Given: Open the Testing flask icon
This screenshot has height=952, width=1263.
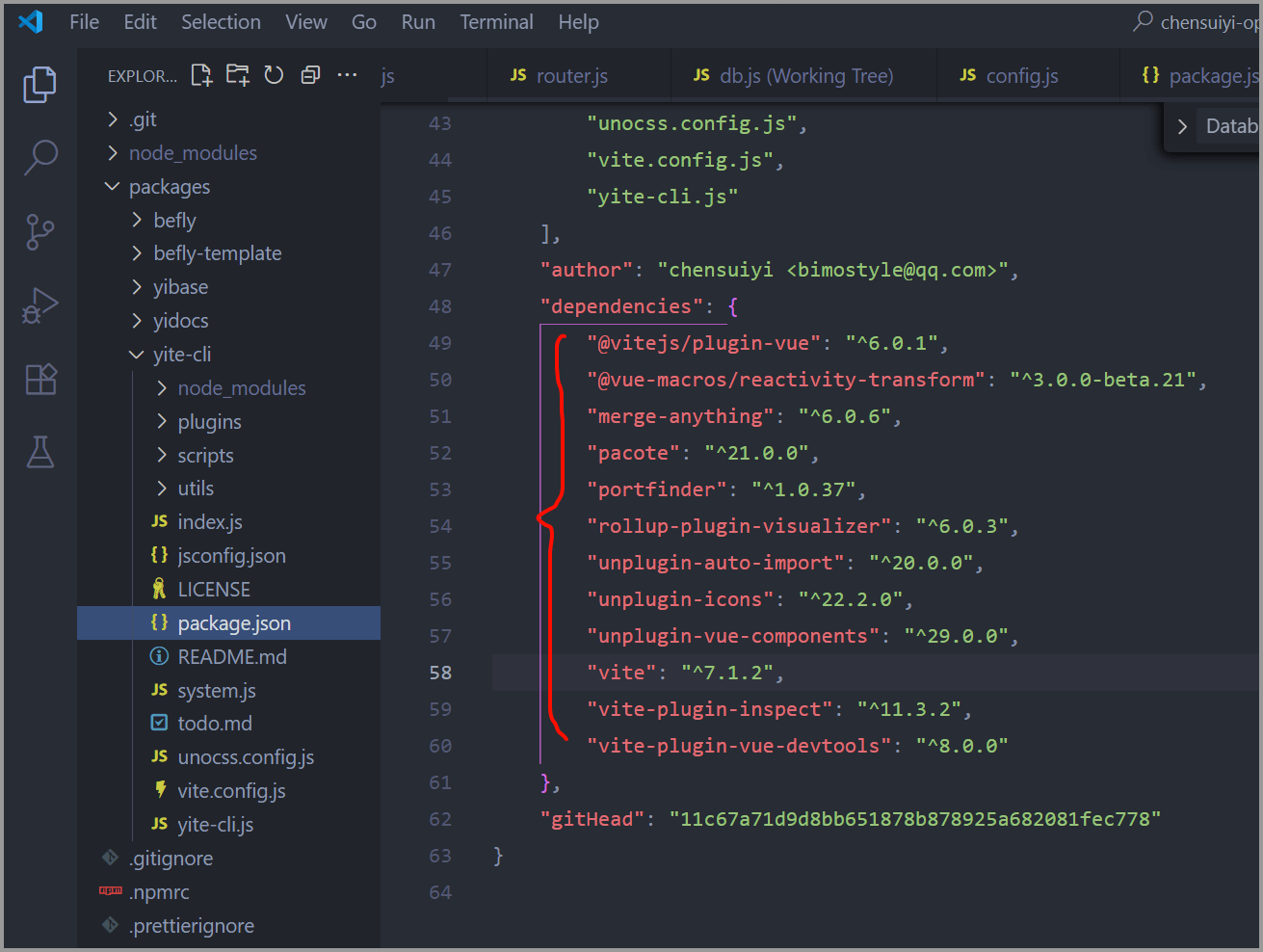Looking at the screenshot, I should pos(39,452).
